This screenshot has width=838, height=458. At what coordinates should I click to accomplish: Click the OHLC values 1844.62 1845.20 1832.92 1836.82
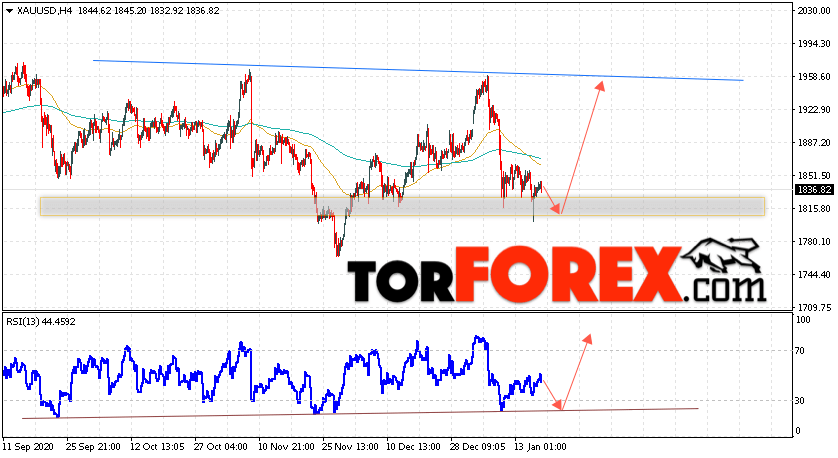[149, 11]
